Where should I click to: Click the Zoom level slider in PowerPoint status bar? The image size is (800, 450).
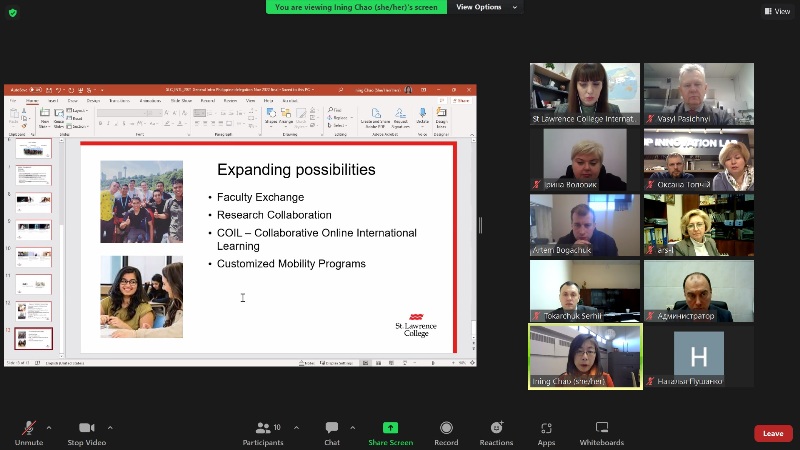pos(434,363)
